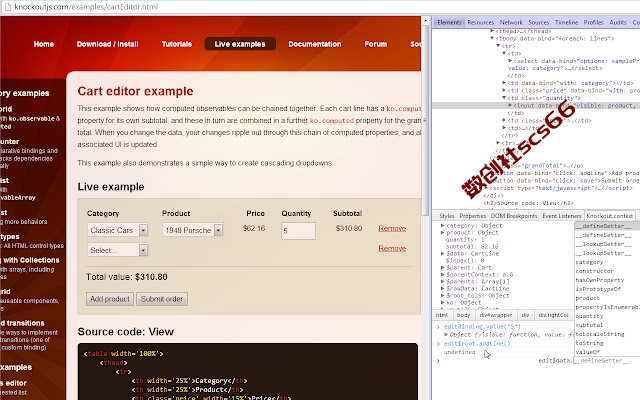
Task: Click the Add product button
Action: (x=110, y=299)
